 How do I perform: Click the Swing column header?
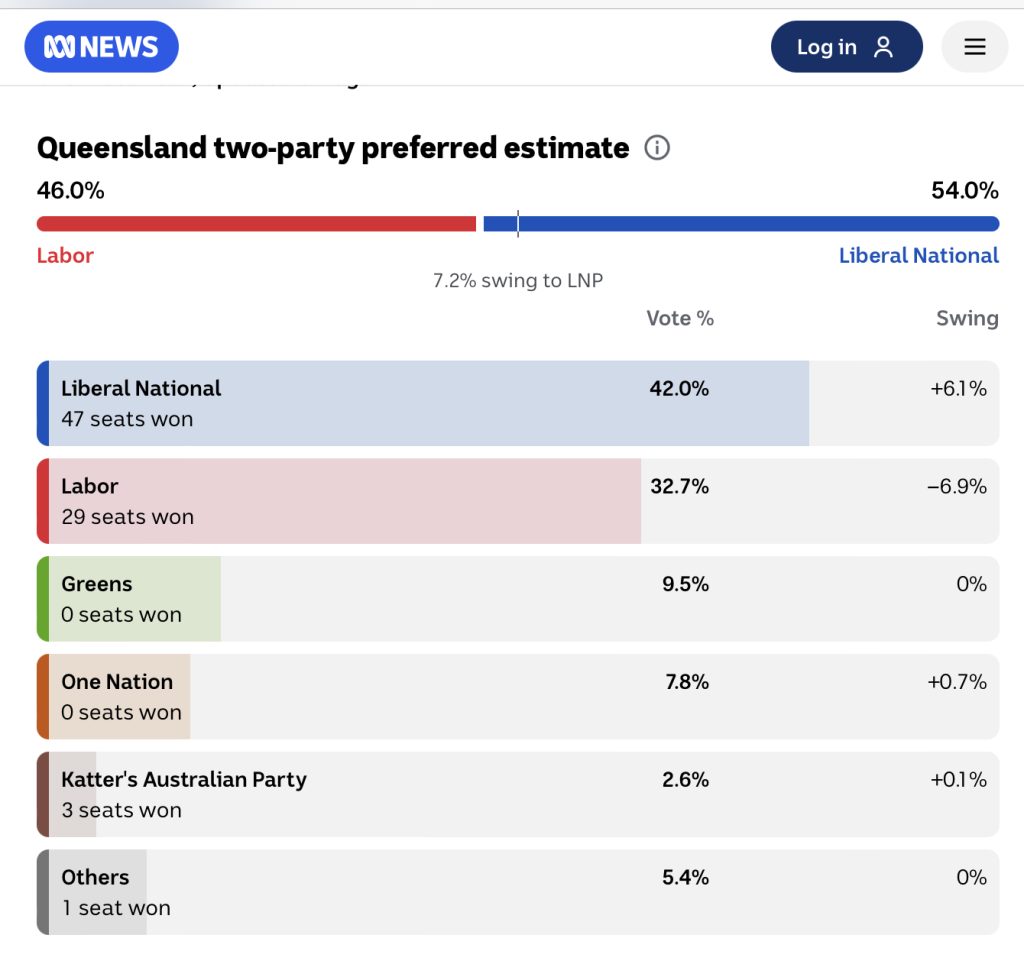point(966,319)
